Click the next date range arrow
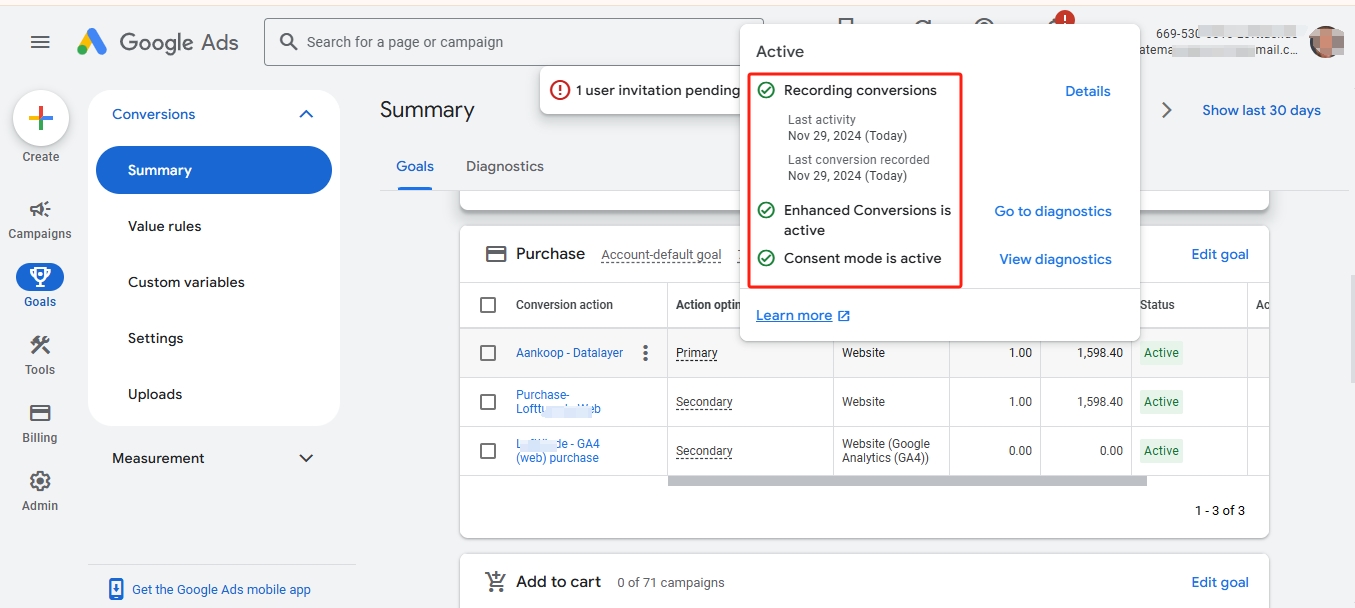Screen dimensions: 1355x608 [1167, 110]
